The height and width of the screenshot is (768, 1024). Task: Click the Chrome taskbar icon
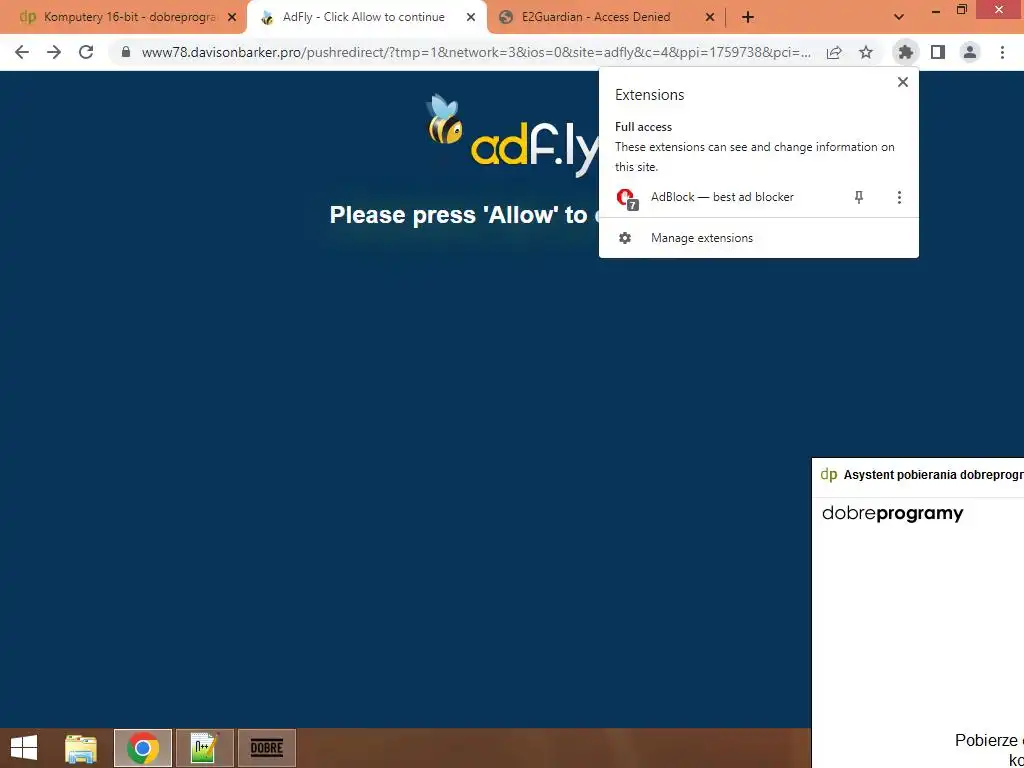pos(142,748)
